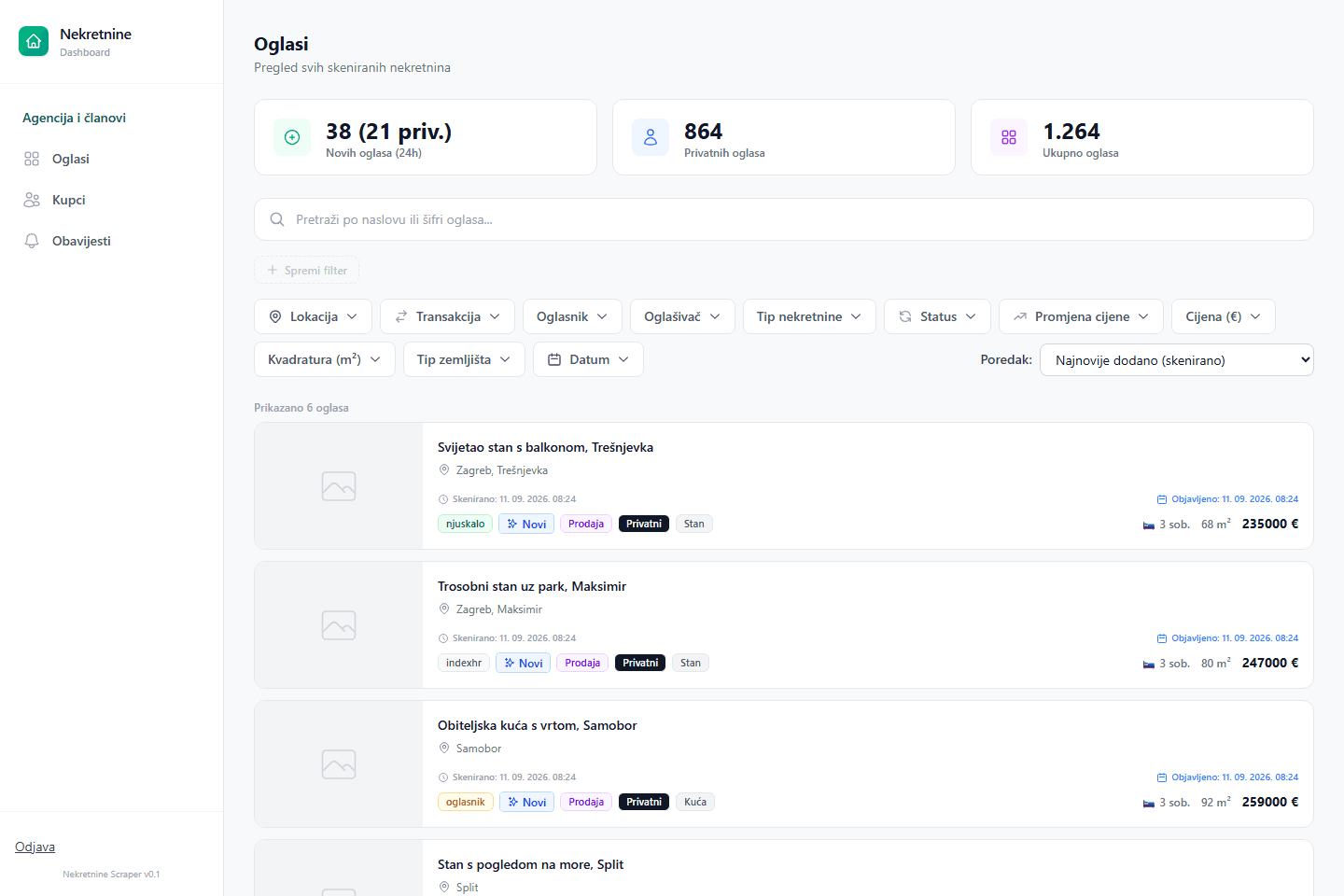Viewport: 1344px width, 896px height.
Task: Click the Odjava logout link
Action: pos(35,847)
